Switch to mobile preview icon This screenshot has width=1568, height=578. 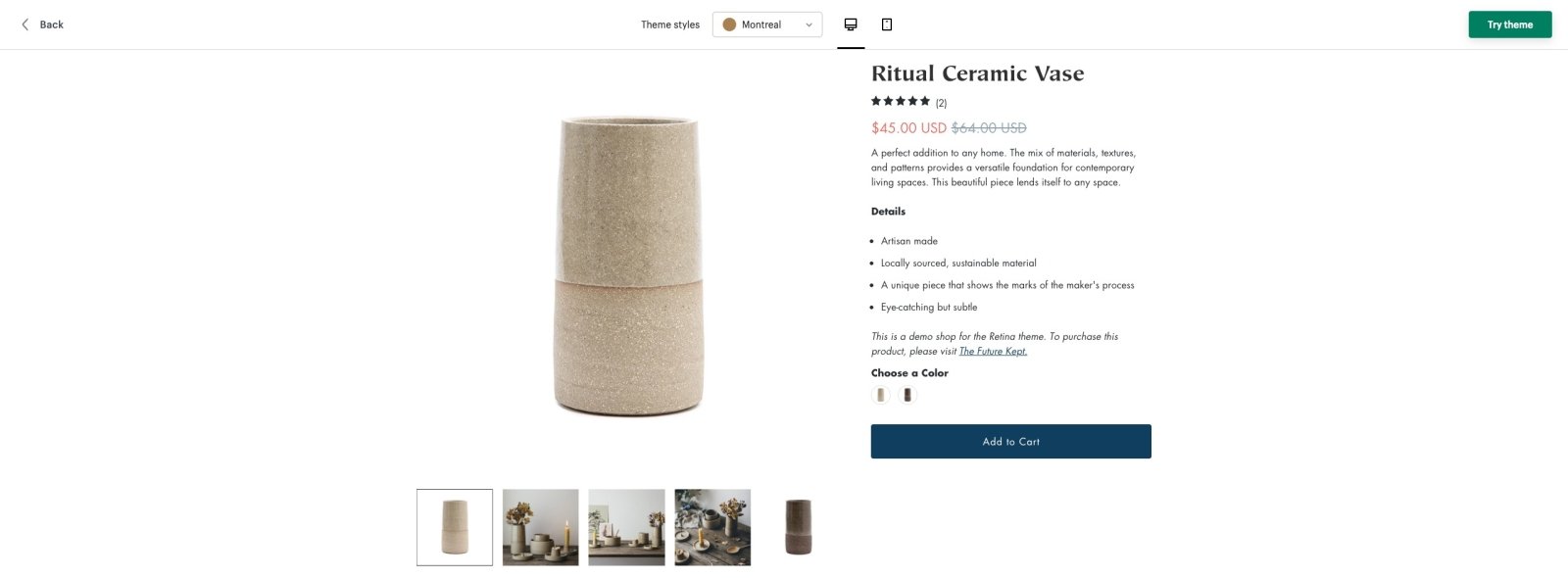[x=887, y=24]
